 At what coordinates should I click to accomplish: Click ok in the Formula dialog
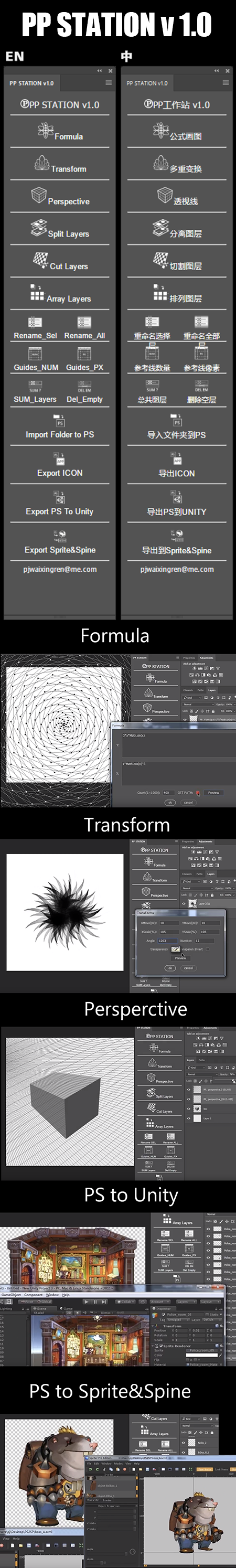(170, 802)
